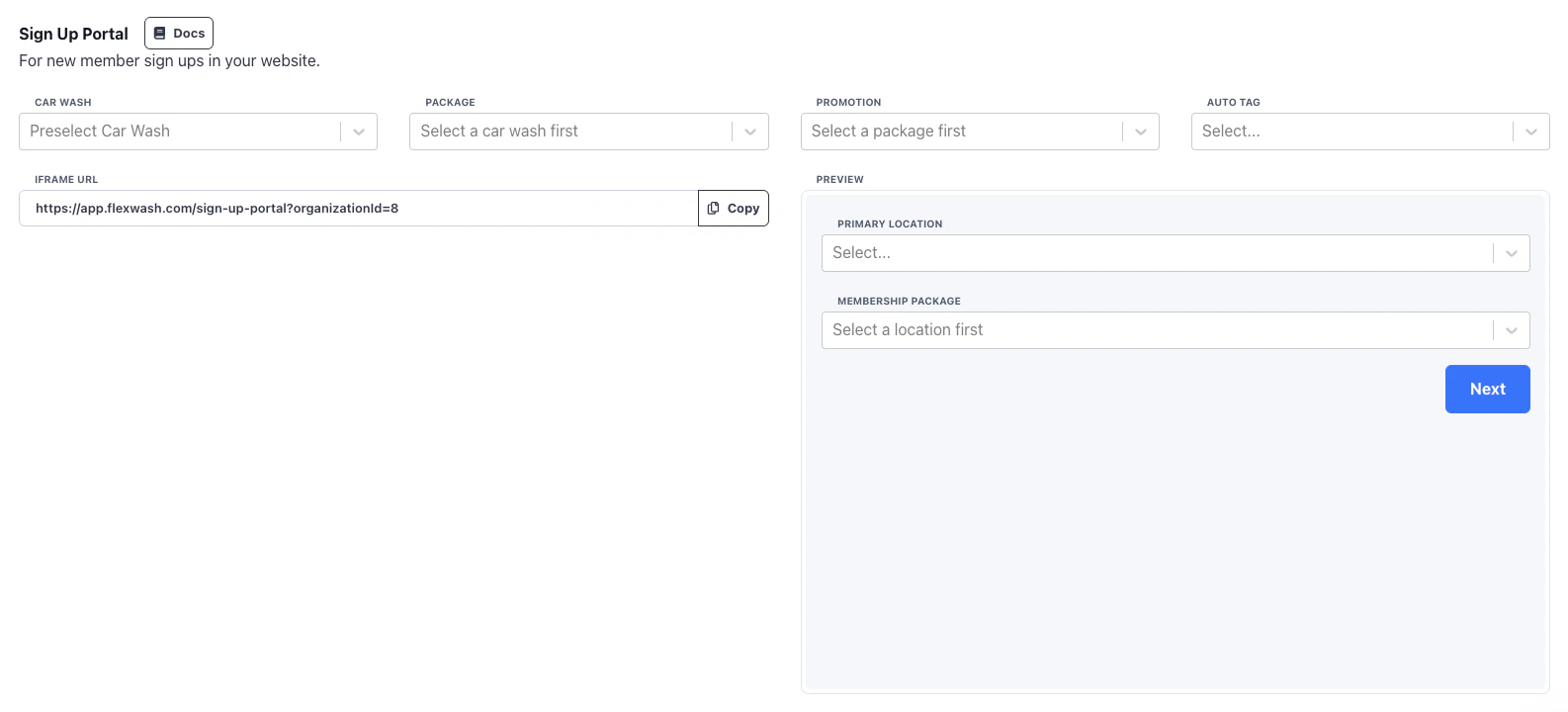Click the Promotion dropdown chevron arrow
The height and width of the screenshot is (712, 1568).
1141,132
